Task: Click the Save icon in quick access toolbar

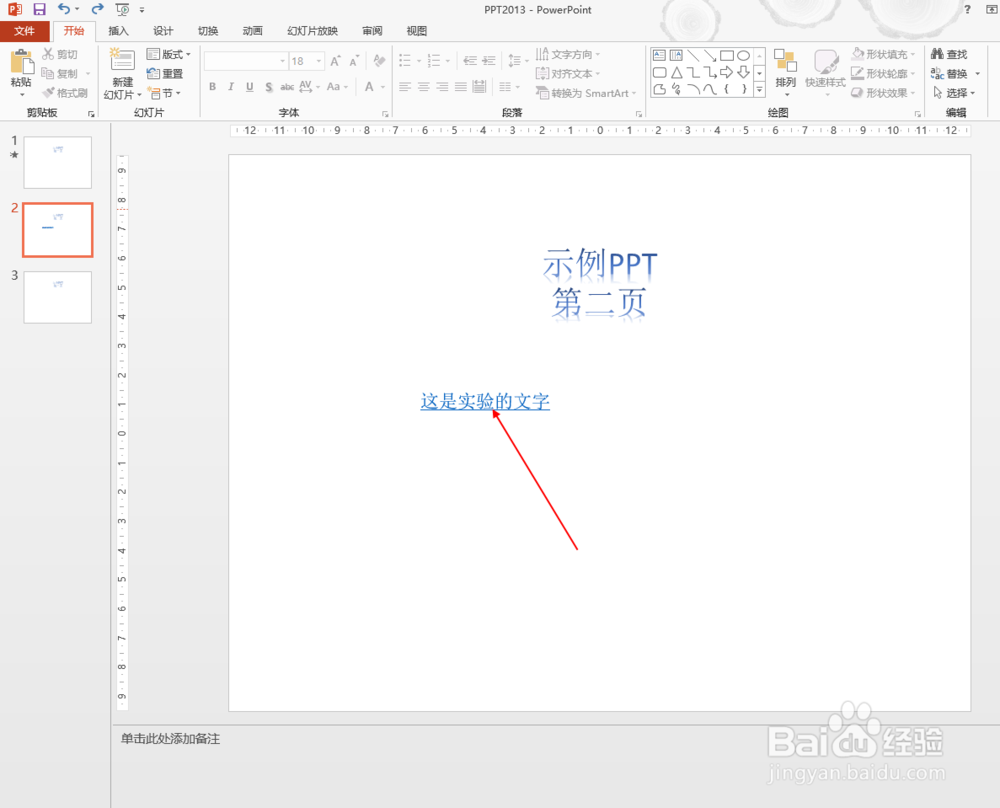Action: tap(40, 10)
